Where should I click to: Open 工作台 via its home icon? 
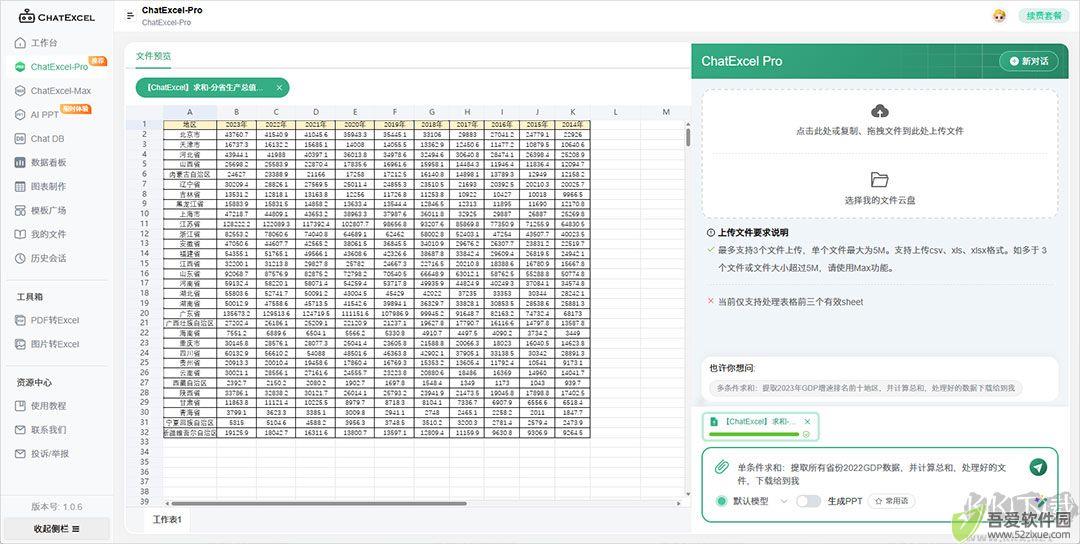(x=20, y=43)
